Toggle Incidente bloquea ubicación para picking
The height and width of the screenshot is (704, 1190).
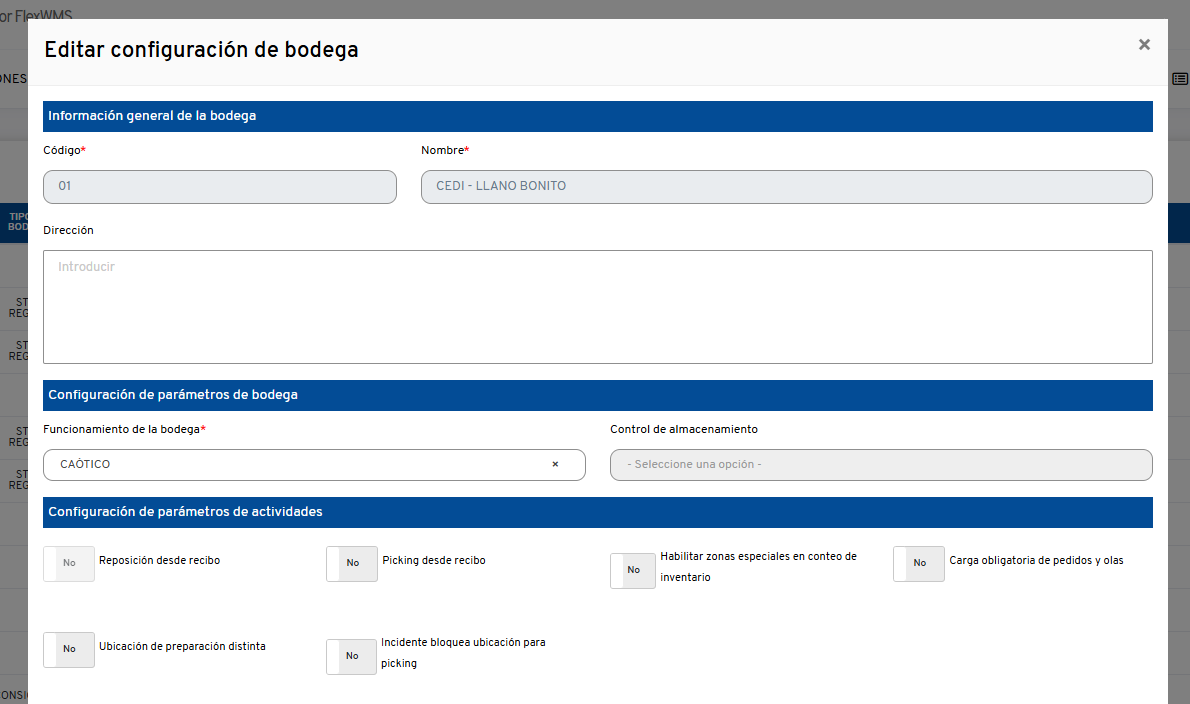(351, 656)
